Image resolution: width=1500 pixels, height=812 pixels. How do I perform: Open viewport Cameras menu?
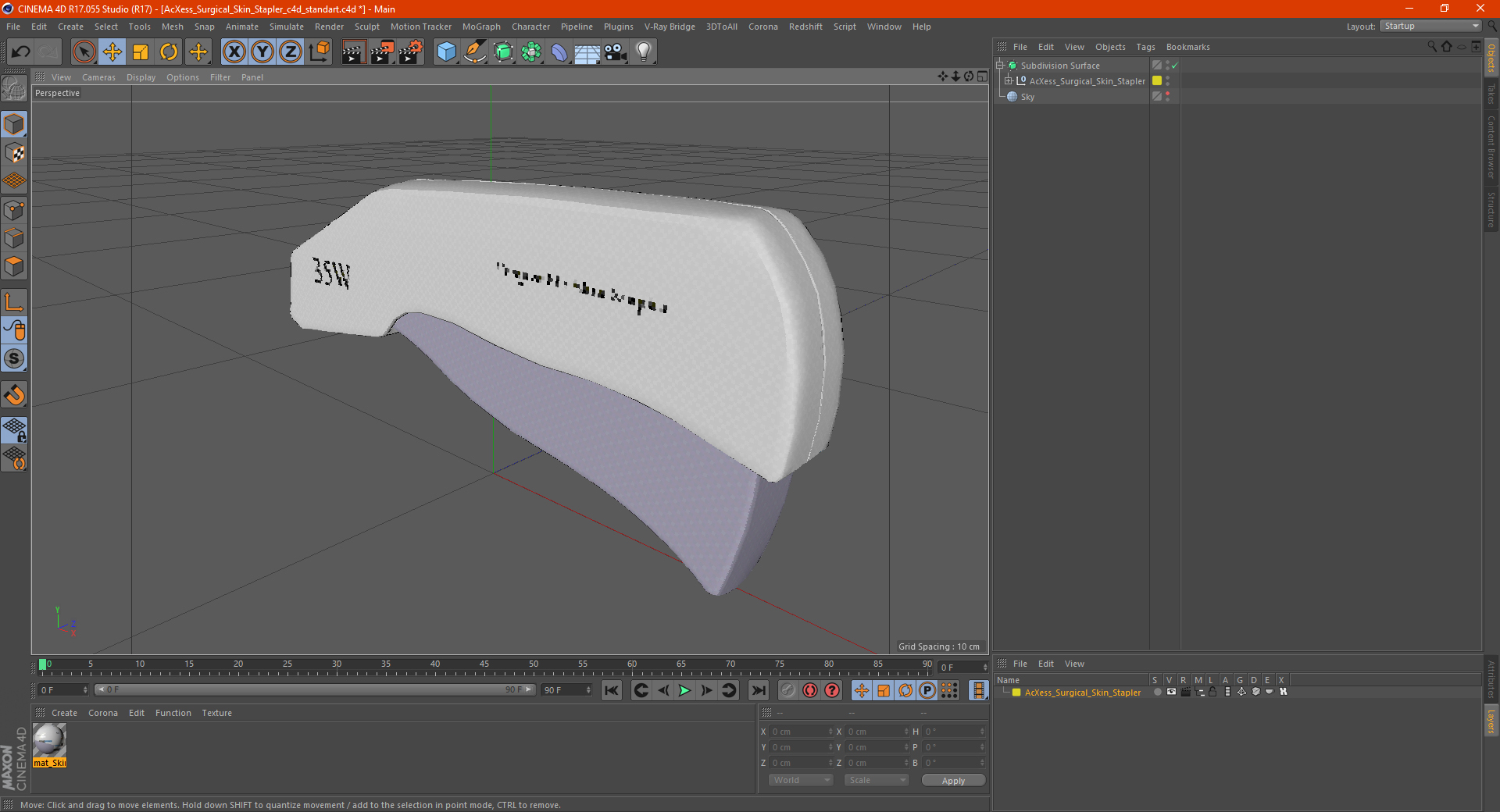click(98, 77)
